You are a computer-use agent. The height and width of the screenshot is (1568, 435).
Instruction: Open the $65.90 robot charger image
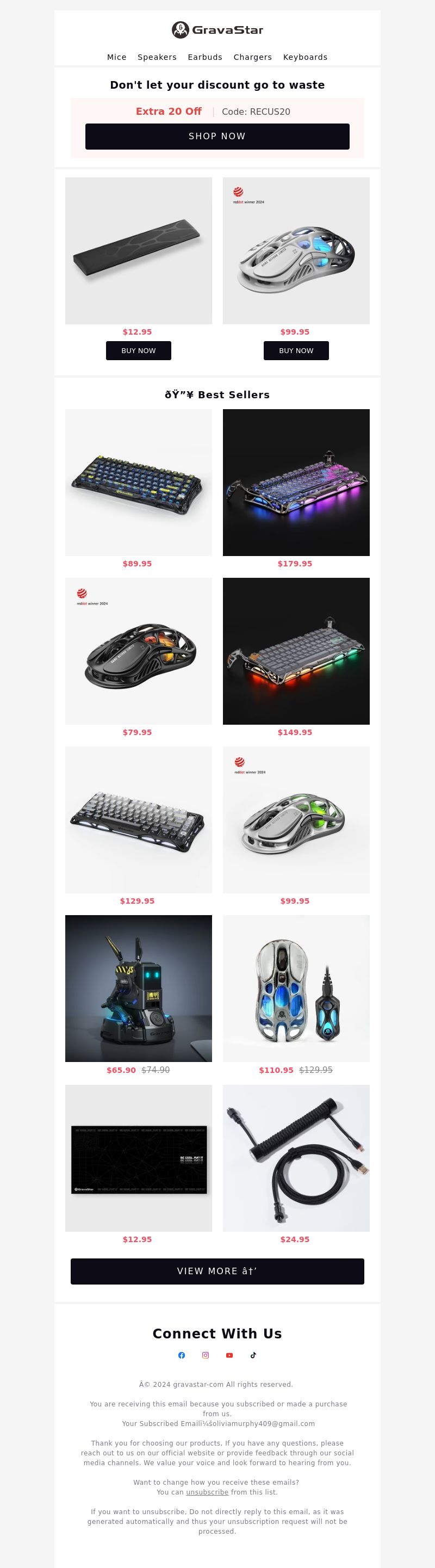pyautogui.click(x=139, y=989)
